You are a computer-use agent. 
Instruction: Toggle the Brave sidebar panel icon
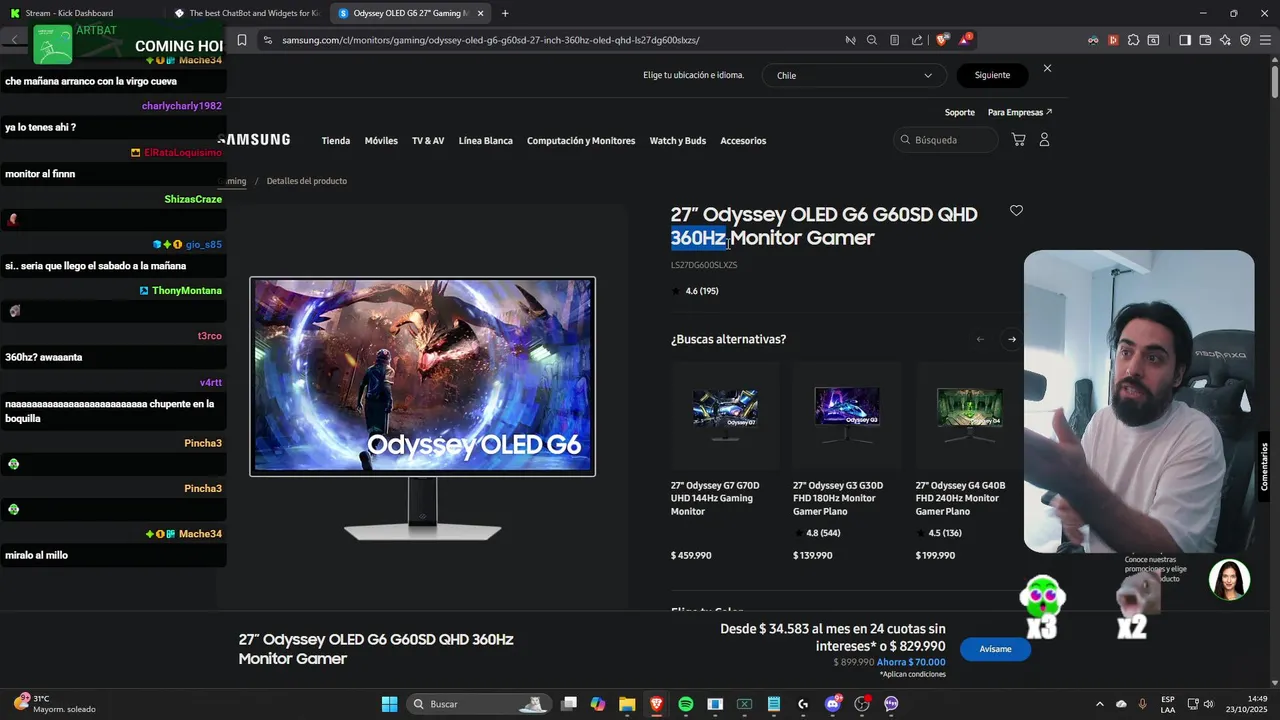tap(1185, 40)
